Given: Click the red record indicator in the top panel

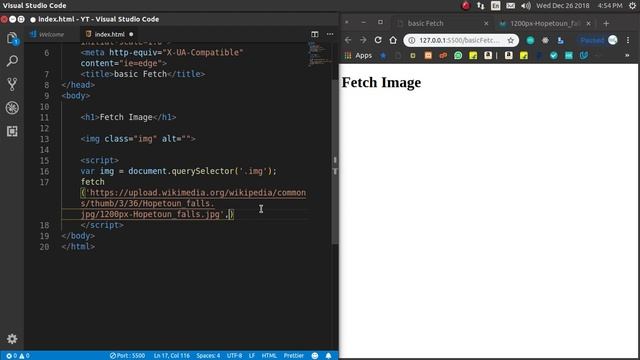Looking at the screenshot, I should [465, 6].
